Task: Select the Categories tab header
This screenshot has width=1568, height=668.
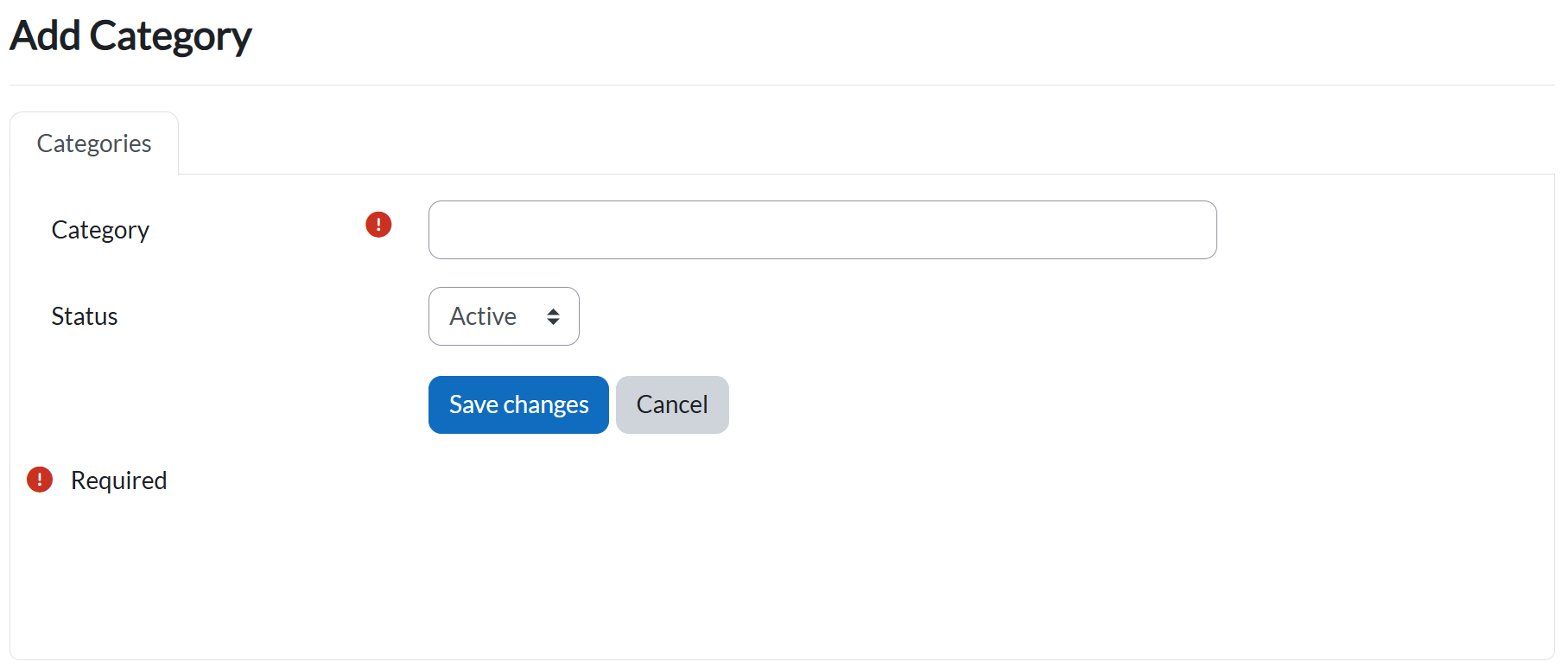Action: (94, 143)
